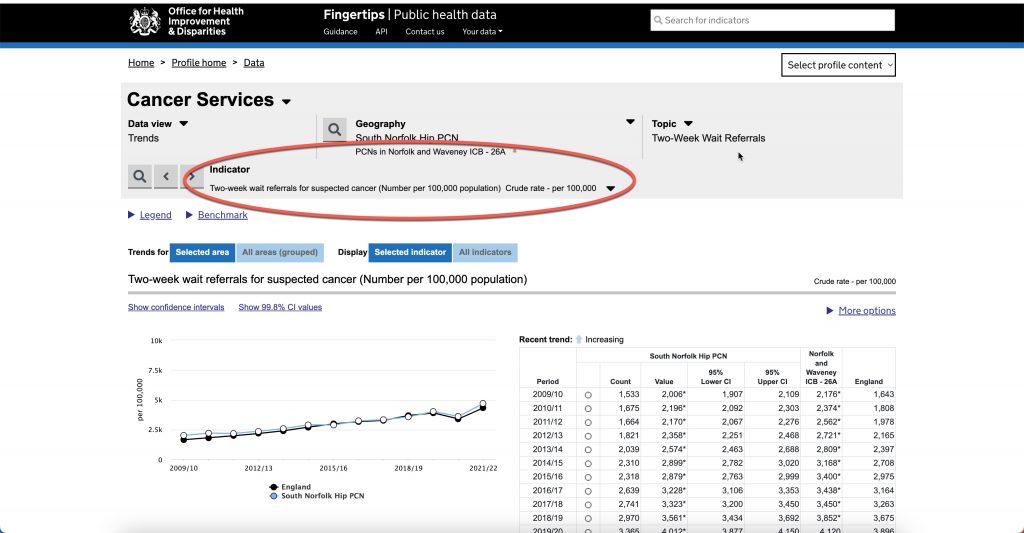Open the Select profile content dropdown
This screenshot has height=533, width=1024.
pyautogui.click(x=838, y=65)
